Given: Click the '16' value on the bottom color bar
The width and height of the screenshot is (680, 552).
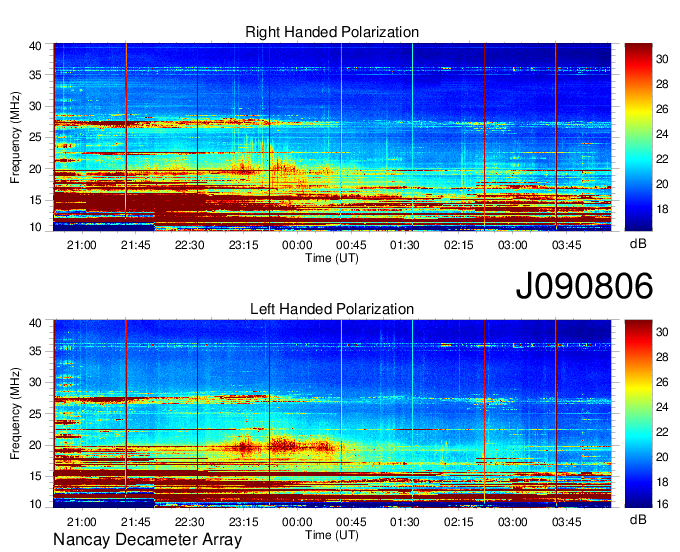Looking at the screenshot, I should point(662,504).
